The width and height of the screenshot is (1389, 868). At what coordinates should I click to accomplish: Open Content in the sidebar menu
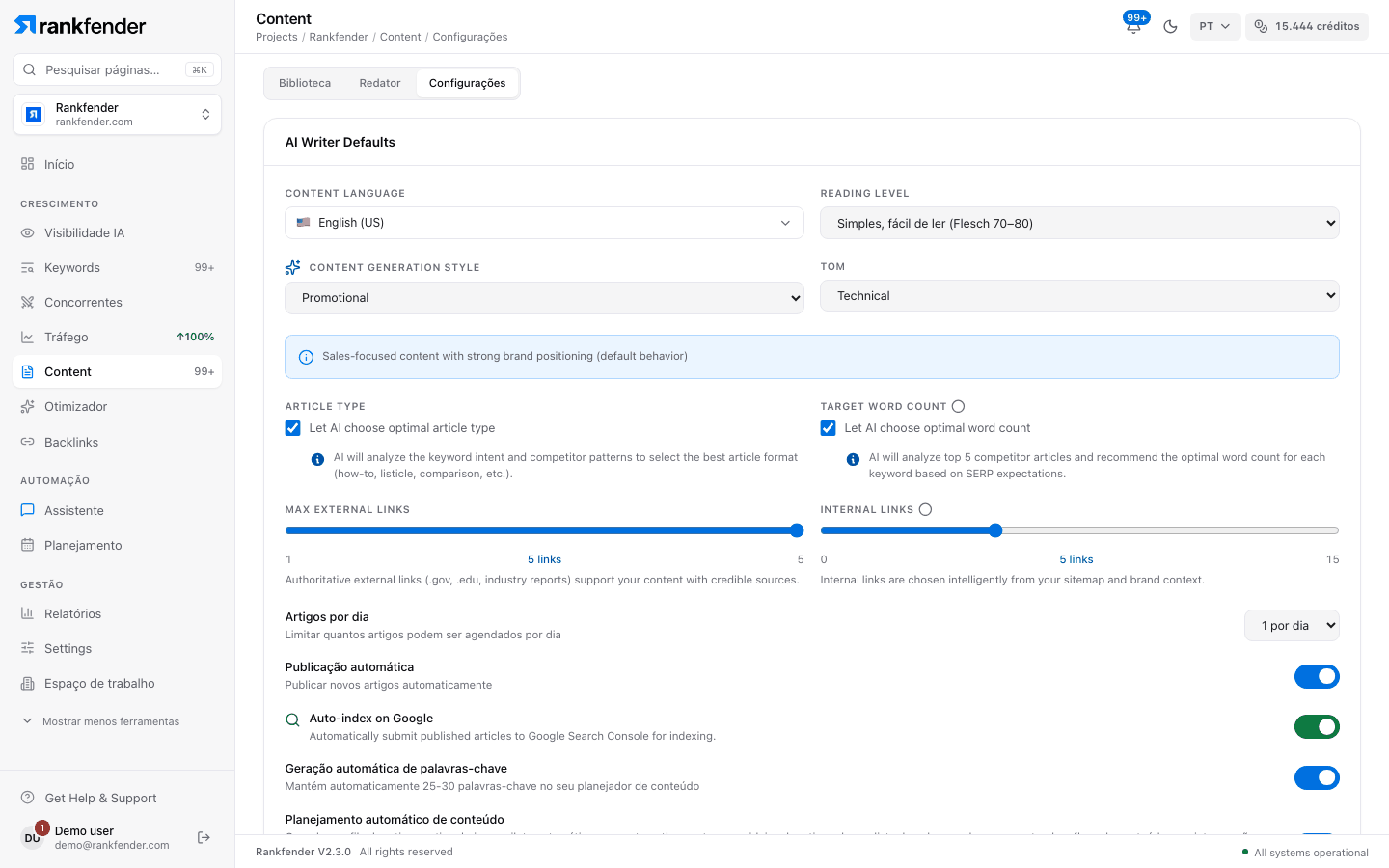pyautogui.click(x=117, y=371)
